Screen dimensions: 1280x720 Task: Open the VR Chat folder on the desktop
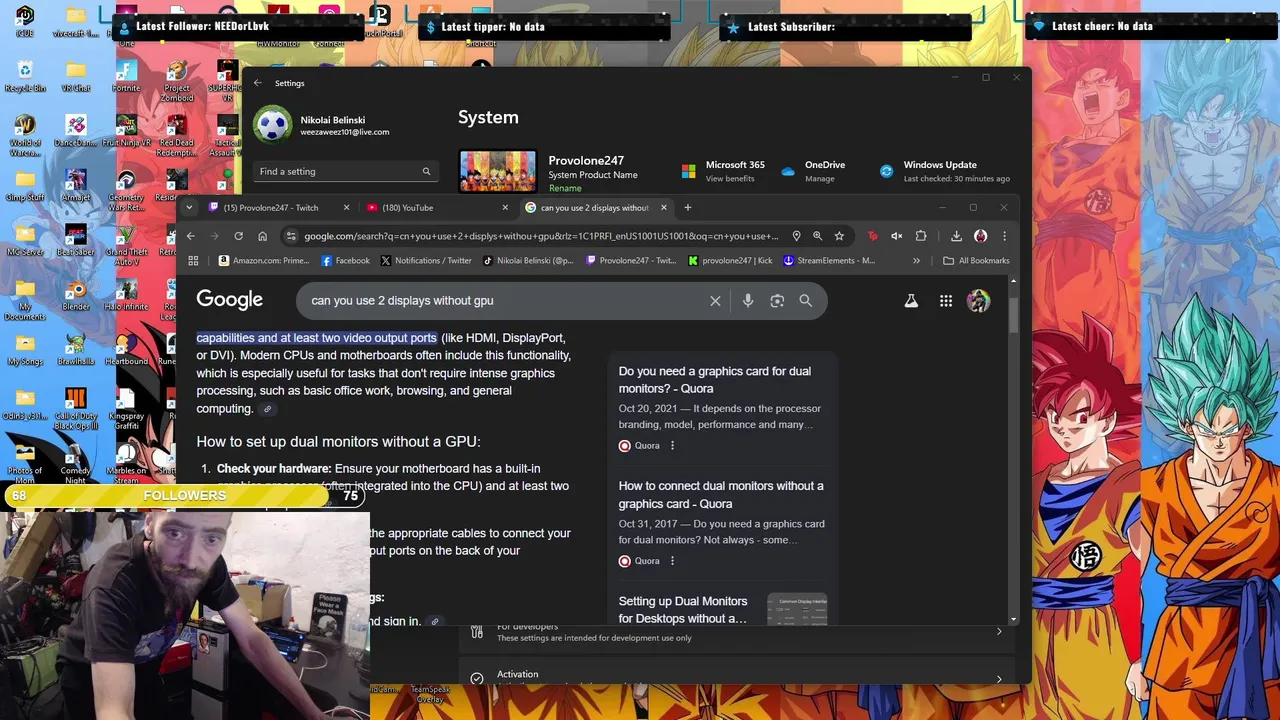click(x=76, y=76)
